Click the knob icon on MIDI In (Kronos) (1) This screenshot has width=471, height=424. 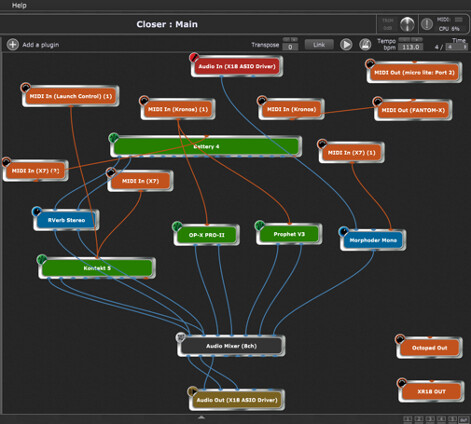144,100
